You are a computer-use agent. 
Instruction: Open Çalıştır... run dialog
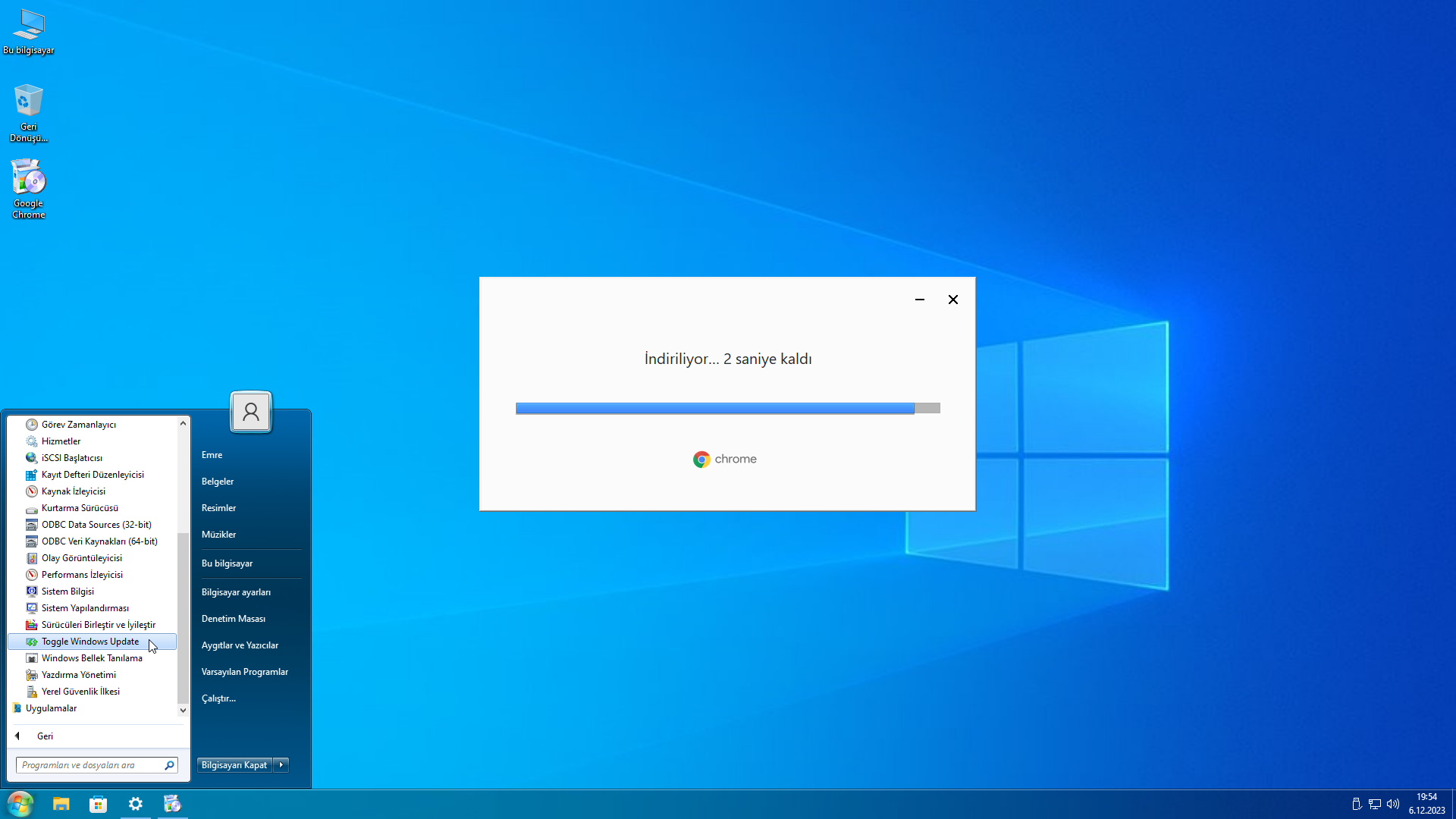(x=250, y=698)
